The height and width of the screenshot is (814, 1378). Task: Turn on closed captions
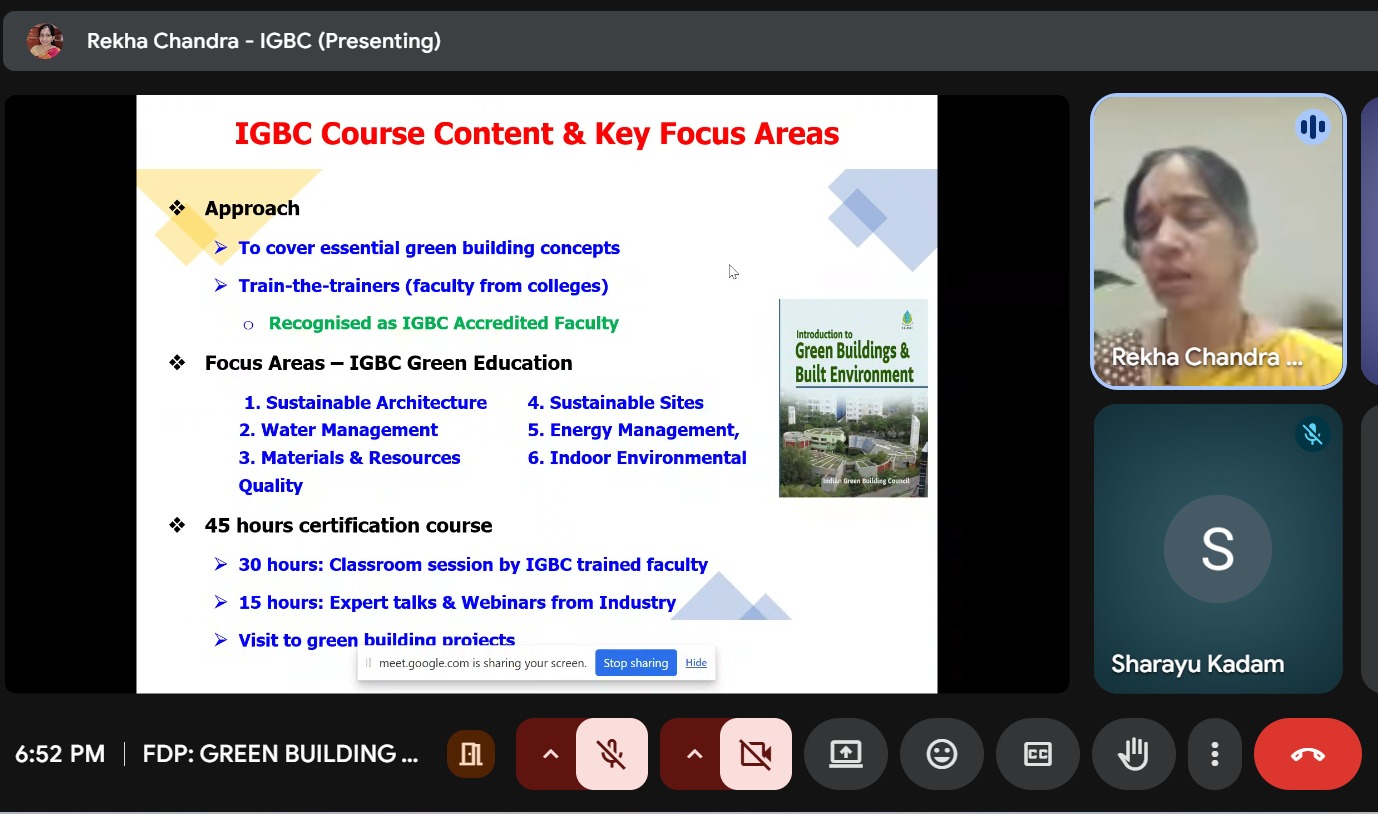pyautogui.click(x=1038, y=754)
